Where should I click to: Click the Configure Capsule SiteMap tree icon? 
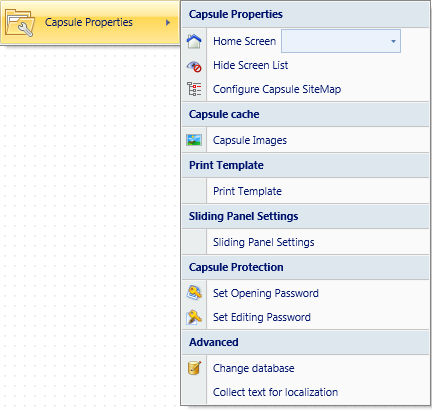[x=194, y=89]
